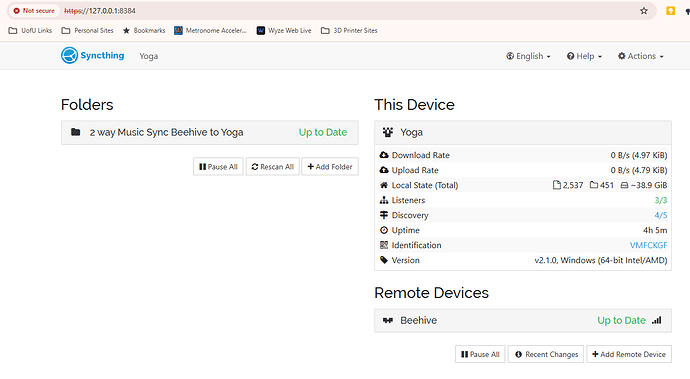This screenshot has width=690, height=379.
Task: Click the Local State home icon
Action: (x=384, y=185)
